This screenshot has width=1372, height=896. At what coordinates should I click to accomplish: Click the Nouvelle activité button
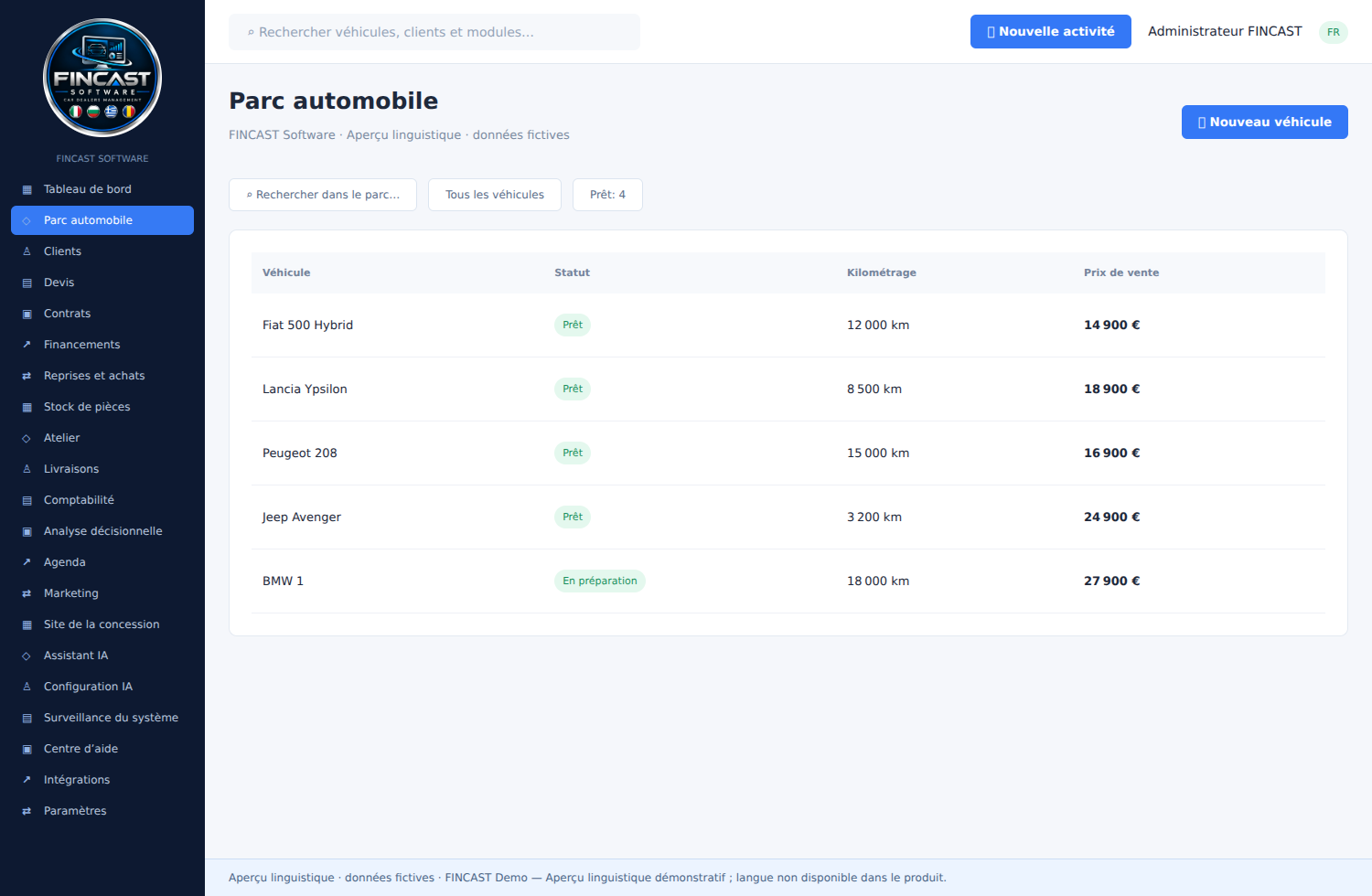1051,31
